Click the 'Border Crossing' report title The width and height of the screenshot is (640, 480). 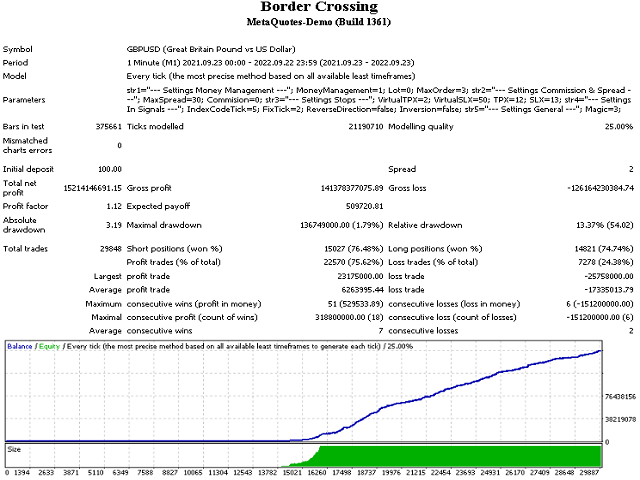319,7
